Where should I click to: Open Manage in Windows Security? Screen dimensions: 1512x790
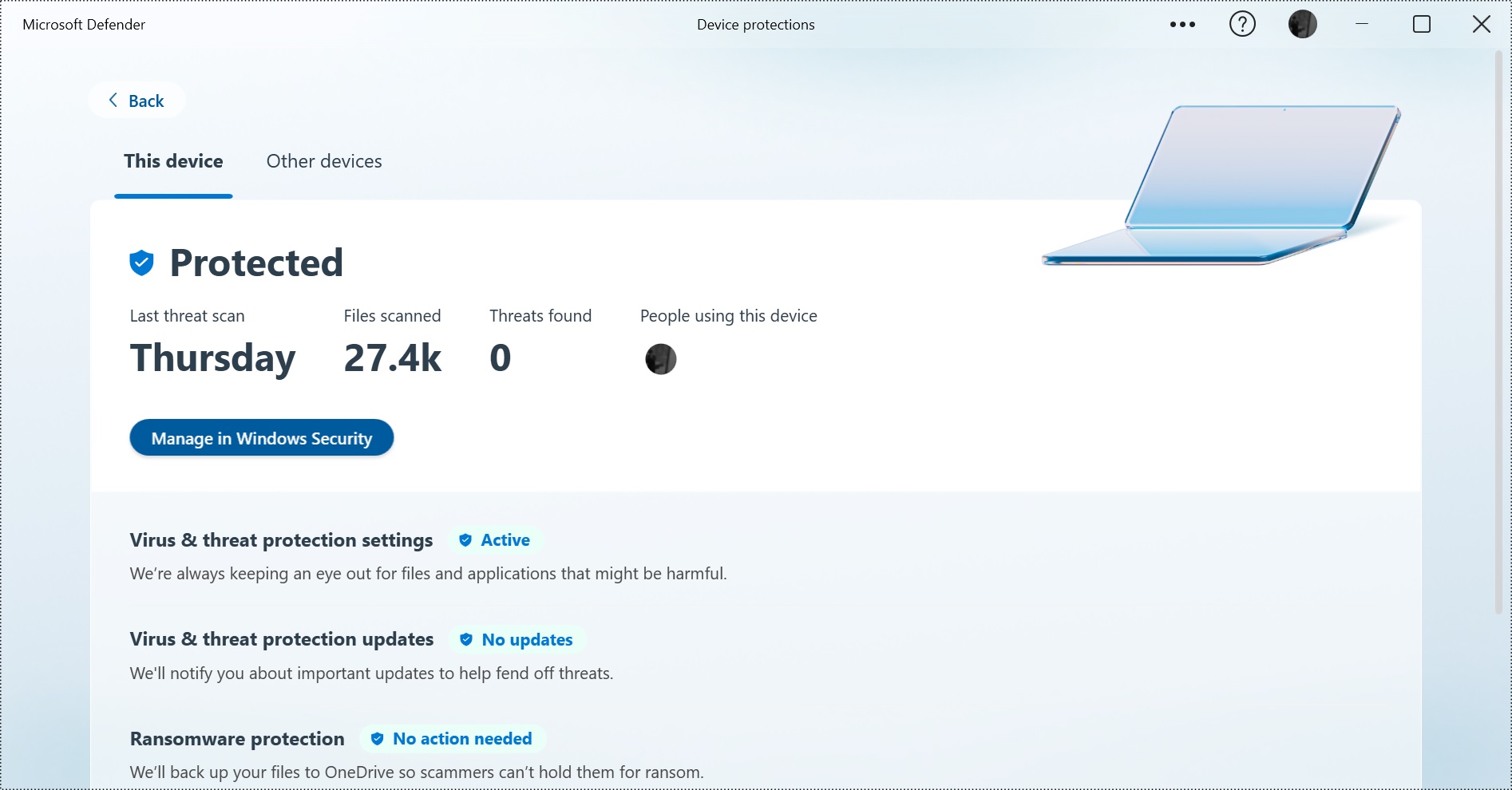pos(262,438)
